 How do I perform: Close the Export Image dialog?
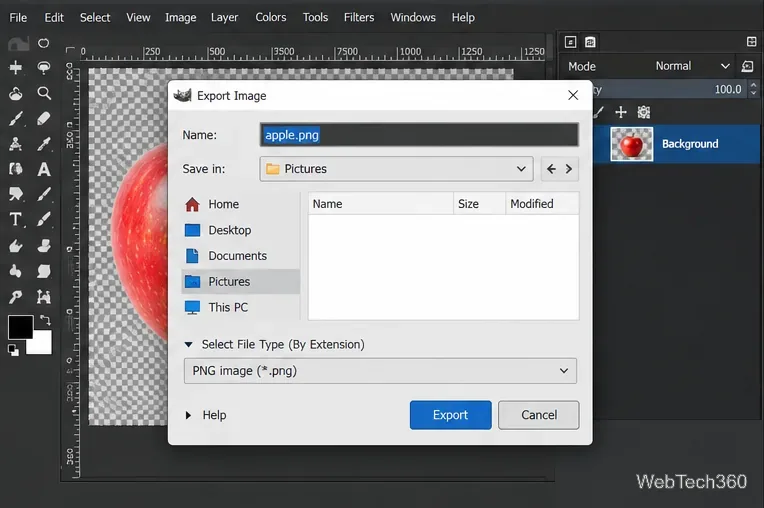click(x=573, y=95)
